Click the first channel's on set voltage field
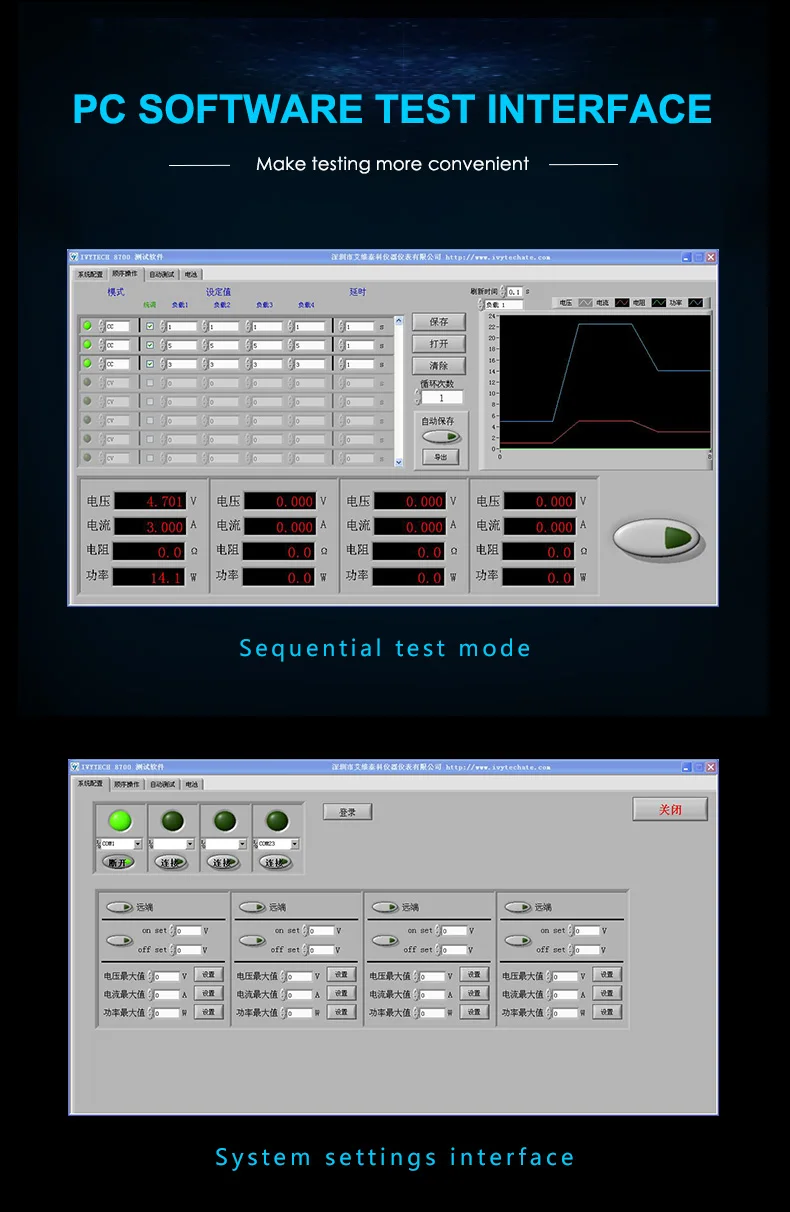Viewport: 790px width, 1212px height. coord(188,931)
